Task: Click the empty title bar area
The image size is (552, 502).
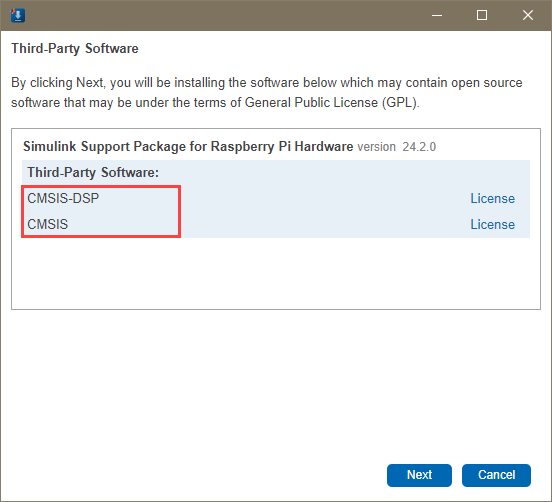Action: (225, 15)
